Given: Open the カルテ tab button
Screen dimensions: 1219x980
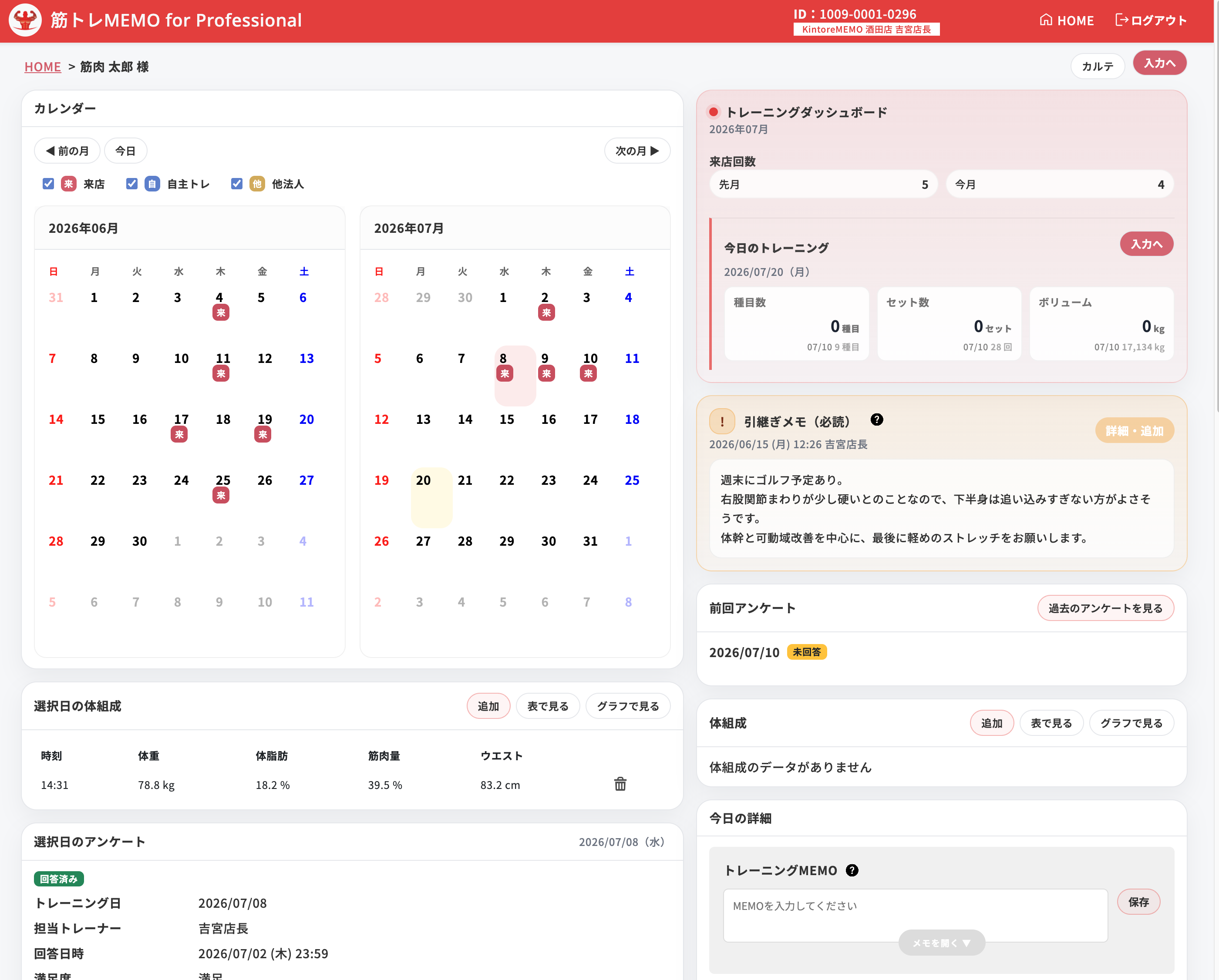Looking at the screenshot, I should click(1098, 66).
